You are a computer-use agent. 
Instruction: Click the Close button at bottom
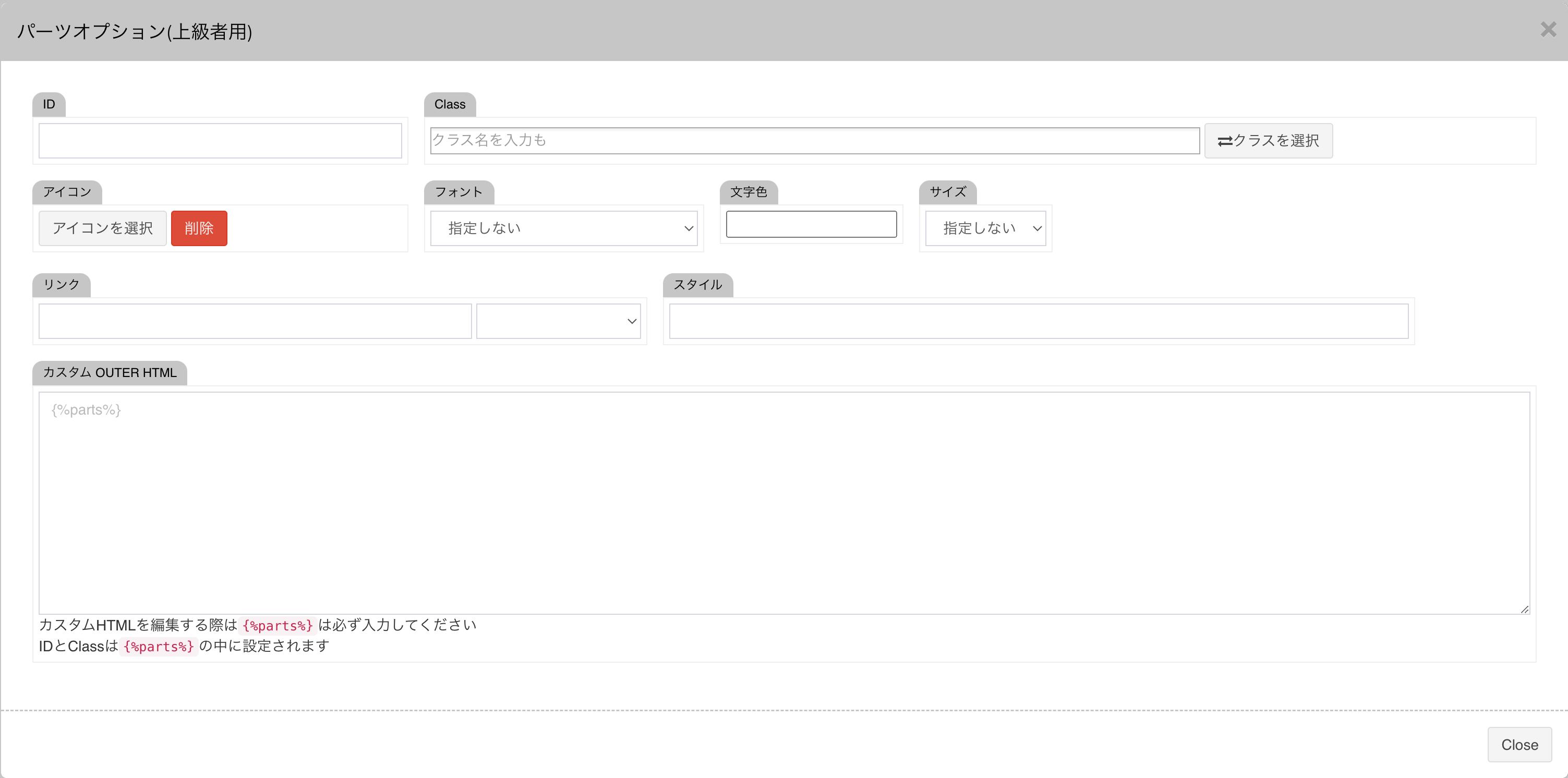point(1519,745)
